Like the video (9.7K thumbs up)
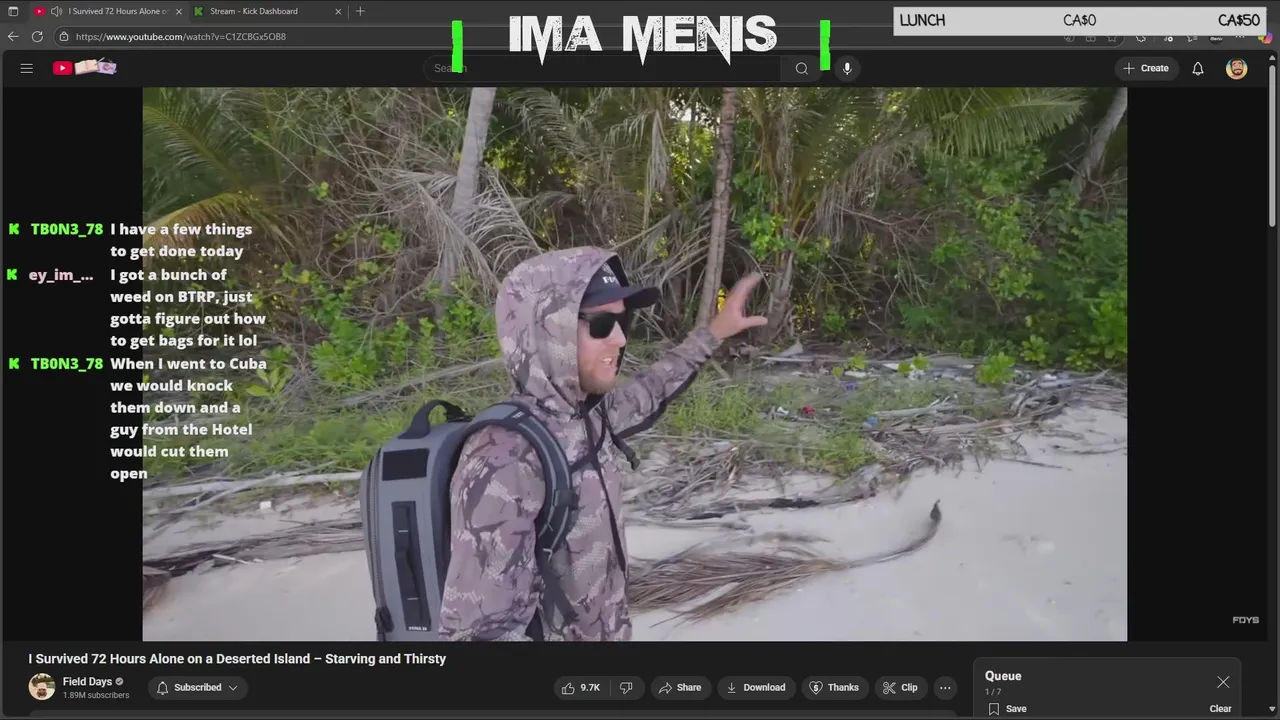 (581, 687)
